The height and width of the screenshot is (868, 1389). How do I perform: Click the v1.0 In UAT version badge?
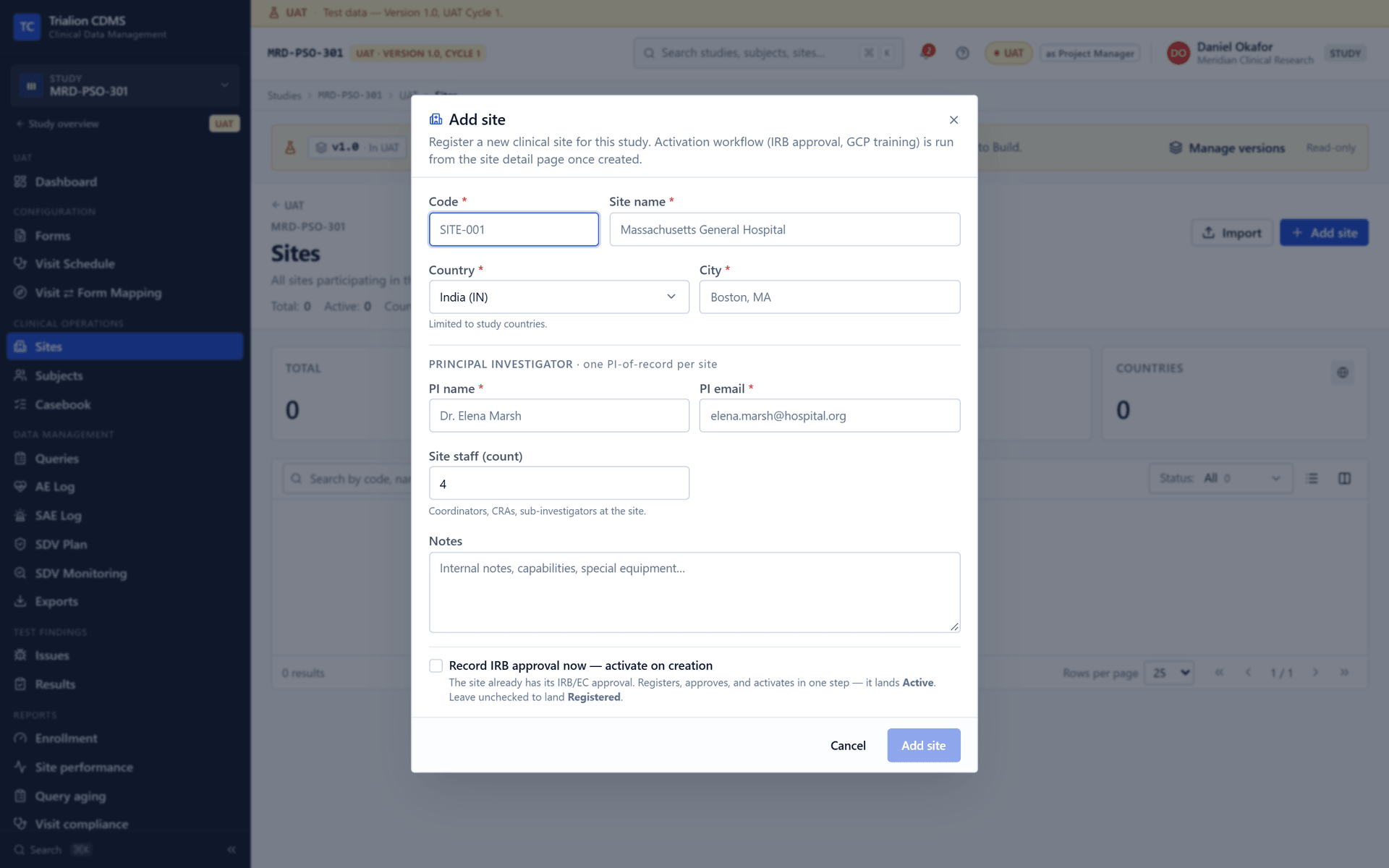357,148
